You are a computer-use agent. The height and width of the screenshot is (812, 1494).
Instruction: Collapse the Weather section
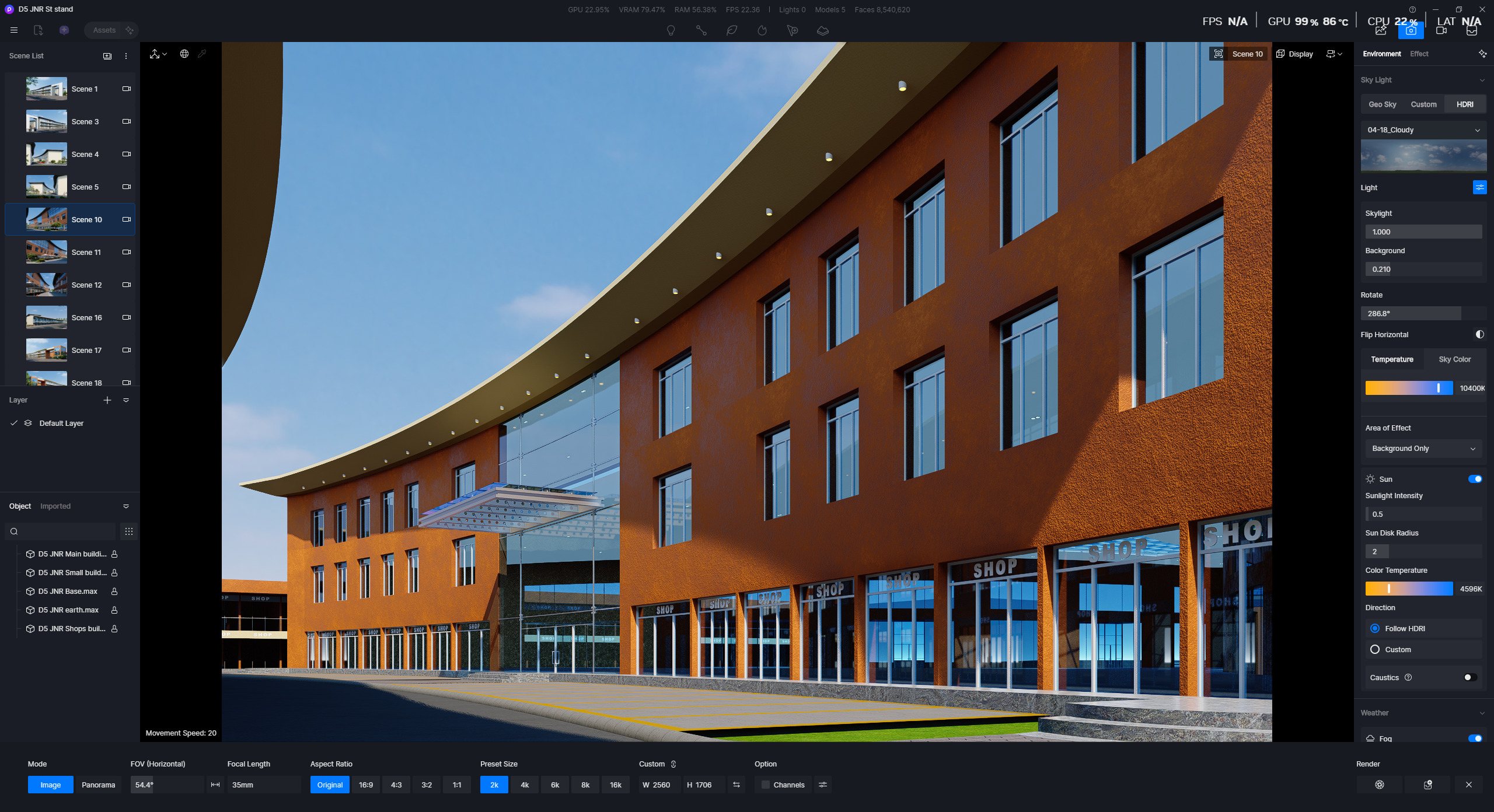click(x=1482, y=713)
